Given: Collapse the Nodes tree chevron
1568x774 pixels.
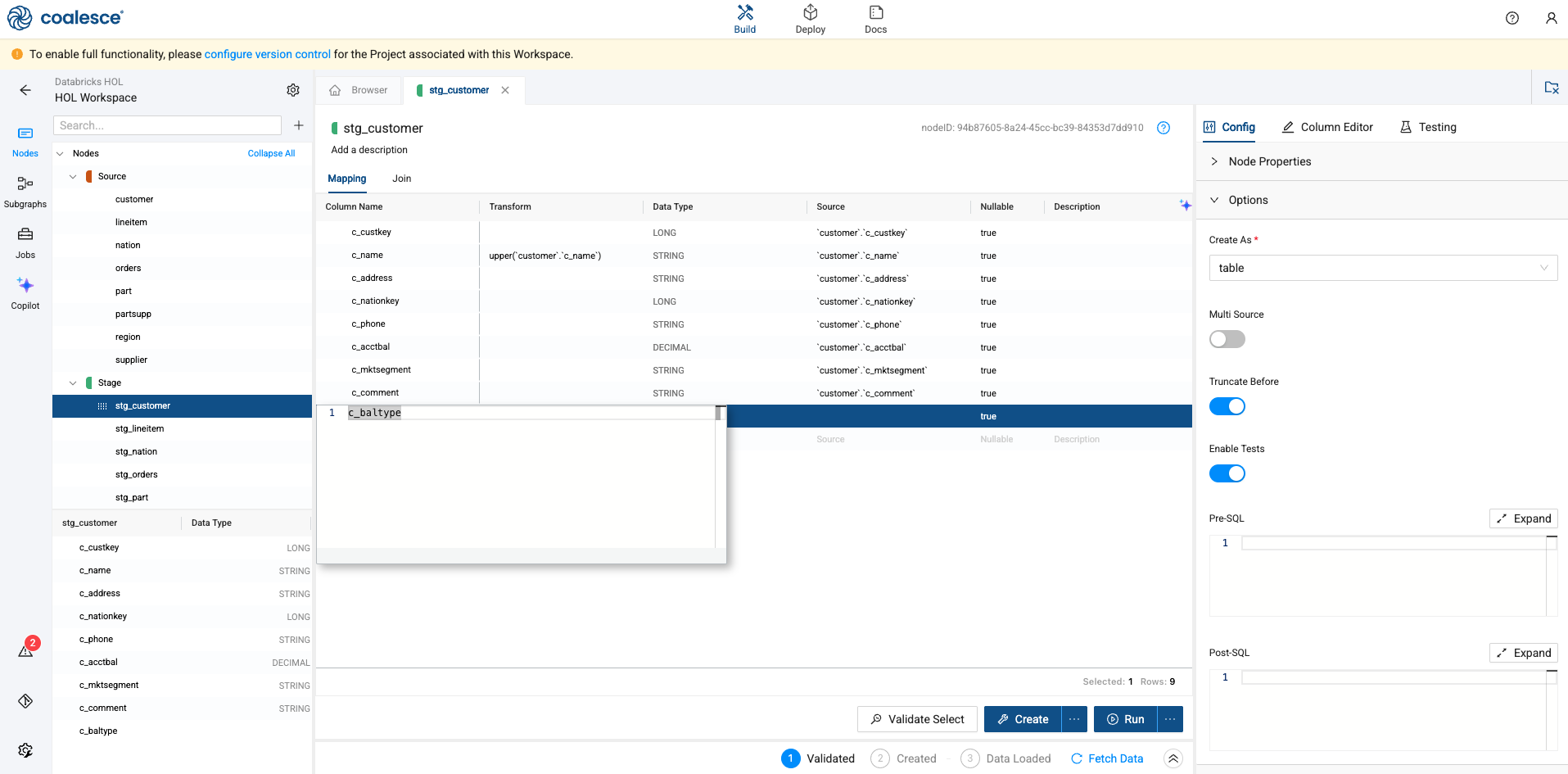Looking at the screenshot, I should click(60, 153).
